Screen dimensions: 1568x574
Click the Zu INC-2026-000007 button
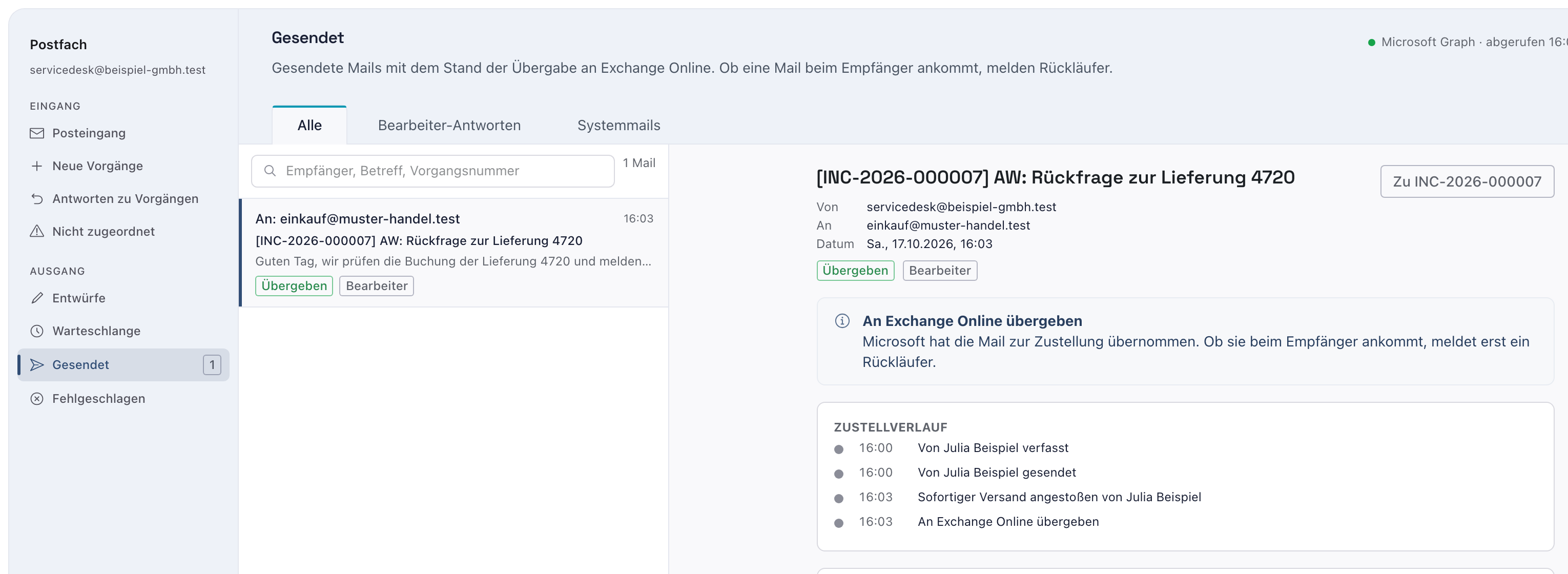coord(1467,181)
